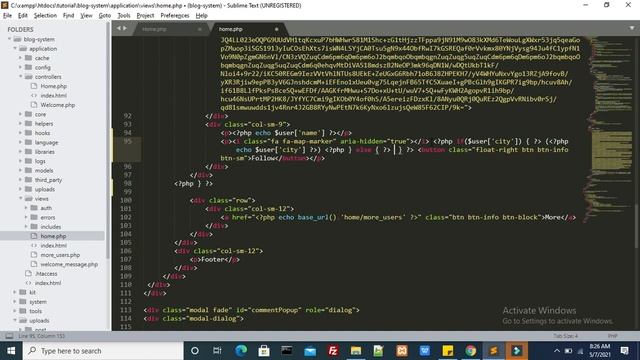Open the tab list dropdown arrow at top right

(x=632, y=28)
